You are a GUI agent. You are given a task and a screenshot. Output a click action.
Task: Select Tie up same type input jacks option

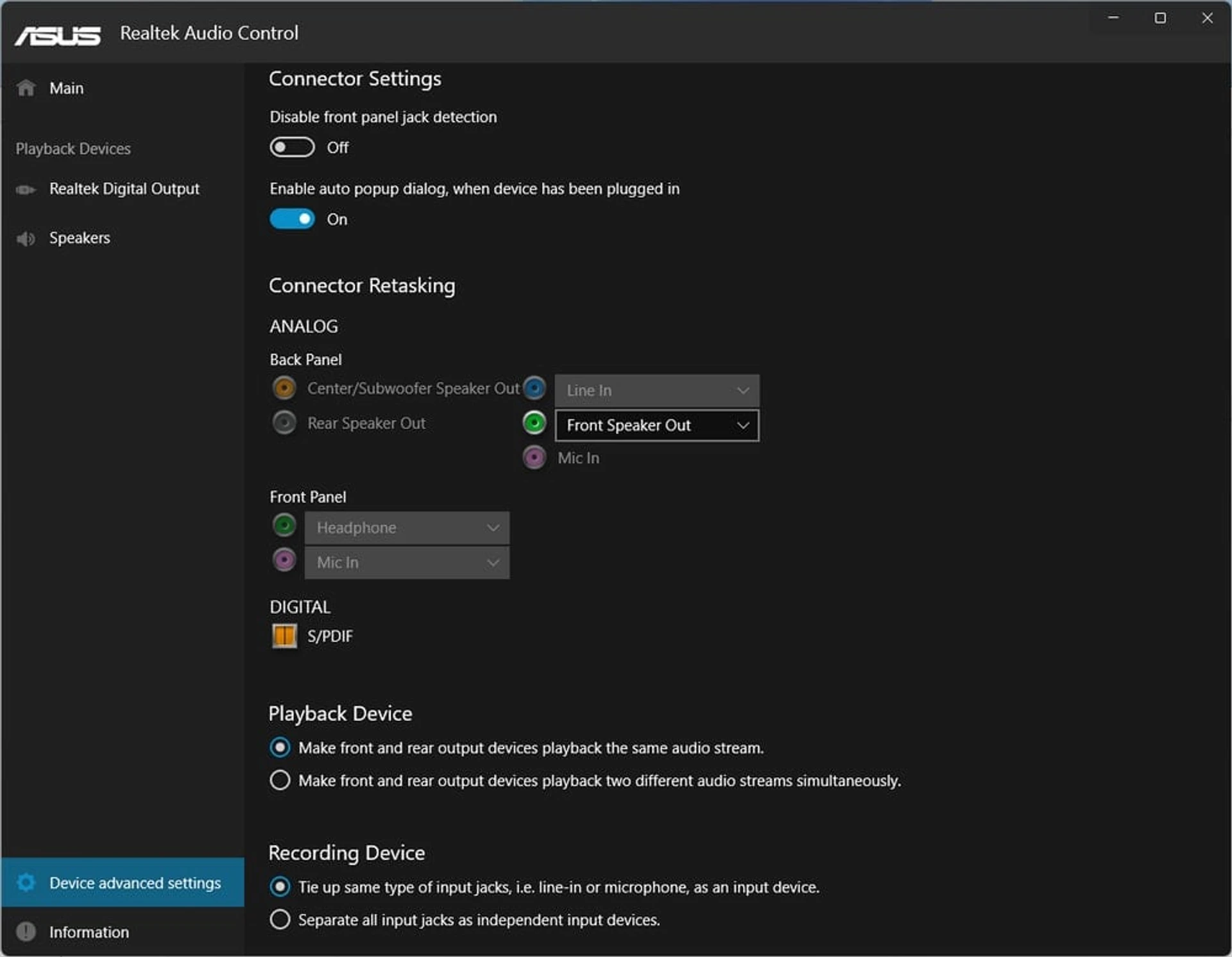click(x=280, y=886)
